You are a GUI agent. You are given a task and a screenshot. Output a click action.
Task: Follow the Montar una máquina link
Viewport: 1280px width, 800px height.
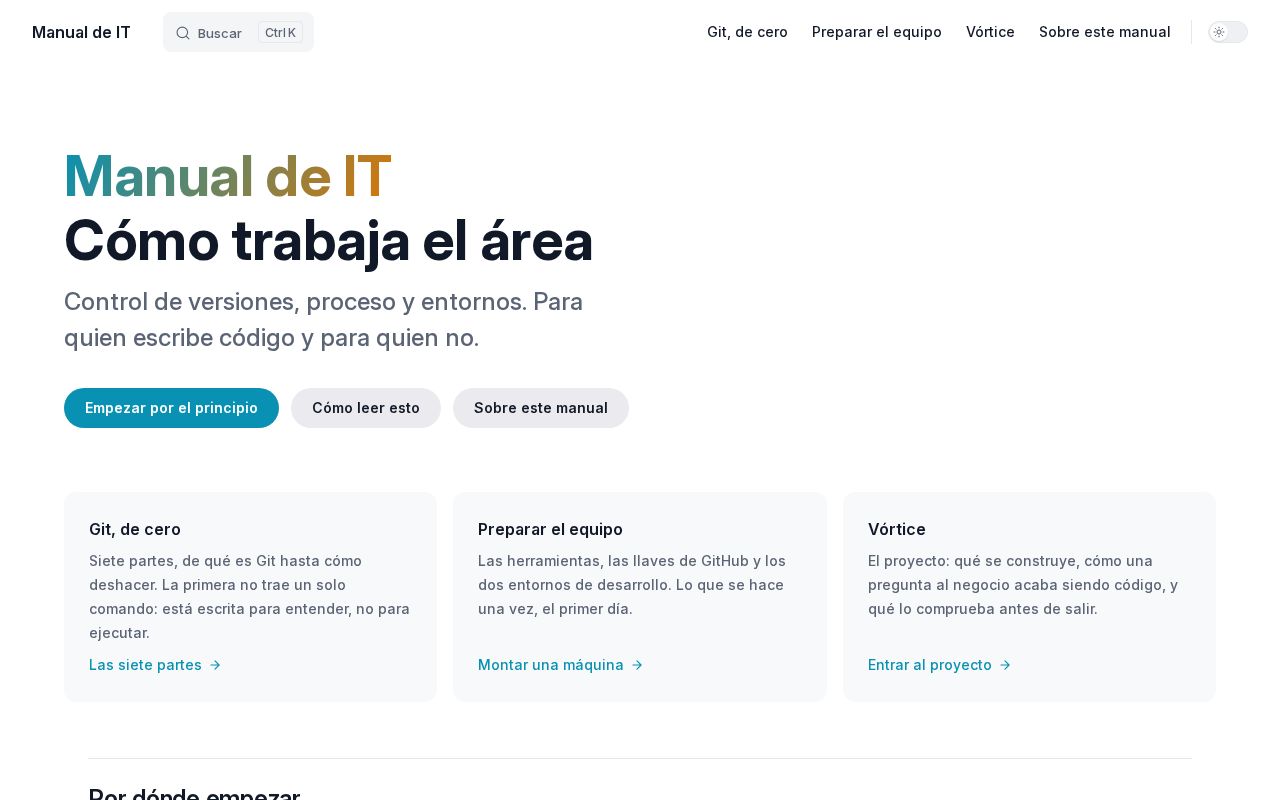(561, 665)
